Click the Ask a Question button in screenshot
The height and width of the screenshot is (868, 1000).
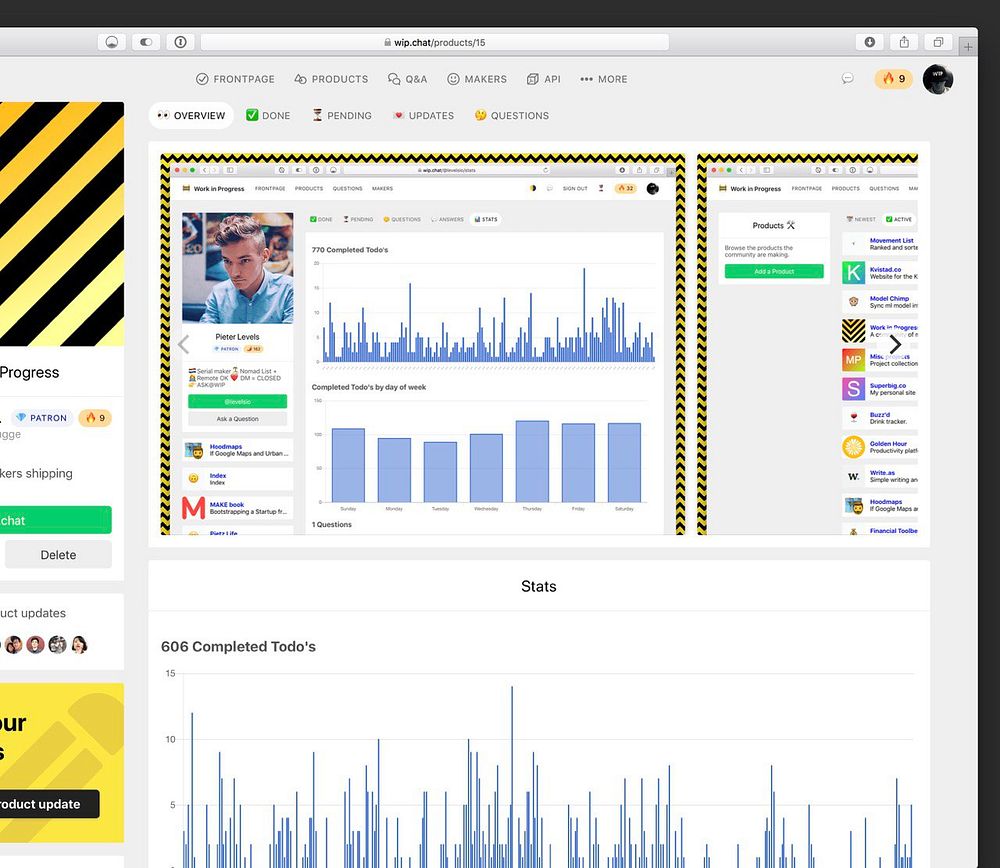click(x=237, y=419)
